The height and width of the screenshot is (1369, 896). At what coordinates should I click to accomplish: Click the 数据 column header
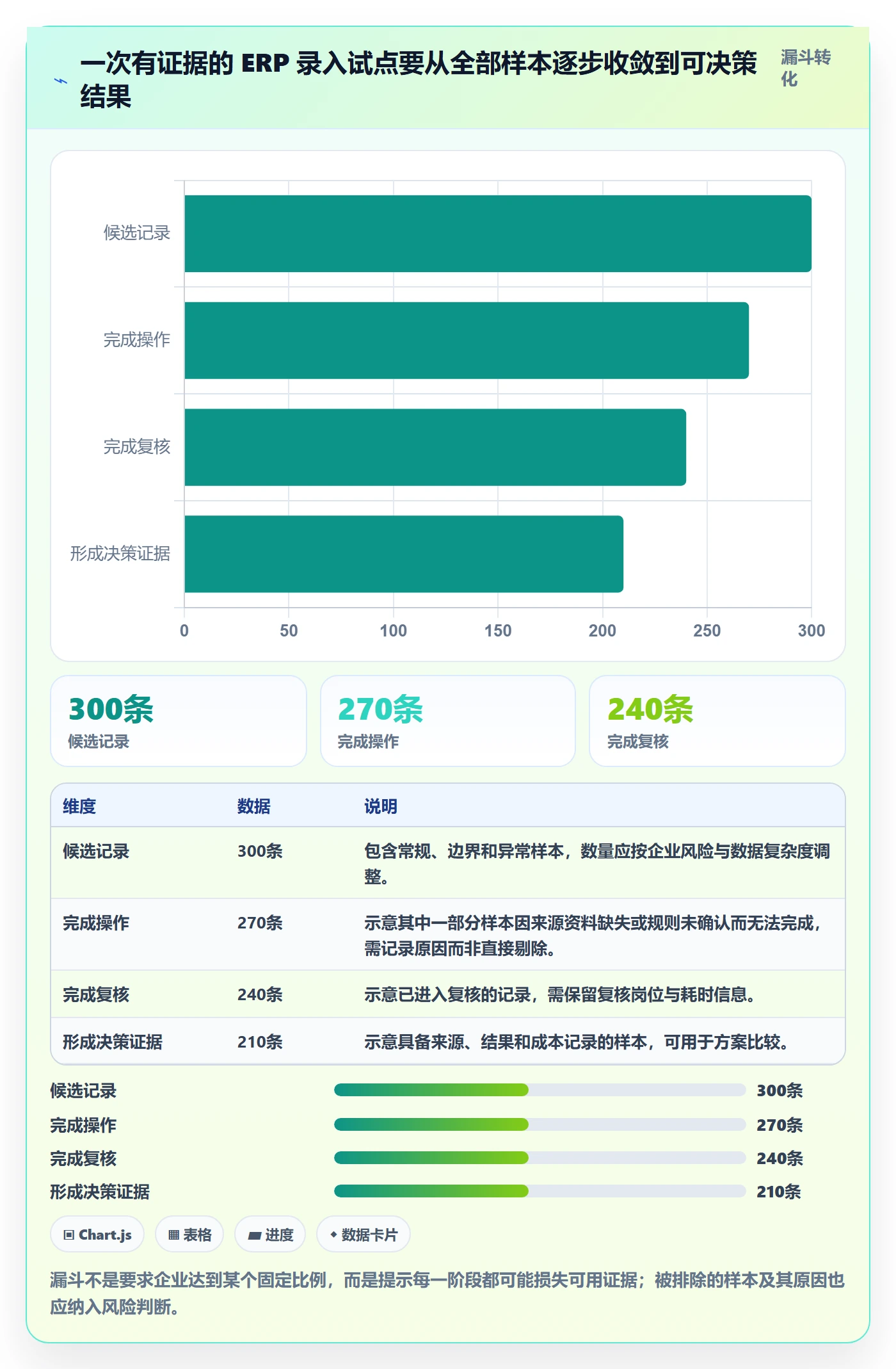point(253,806)
